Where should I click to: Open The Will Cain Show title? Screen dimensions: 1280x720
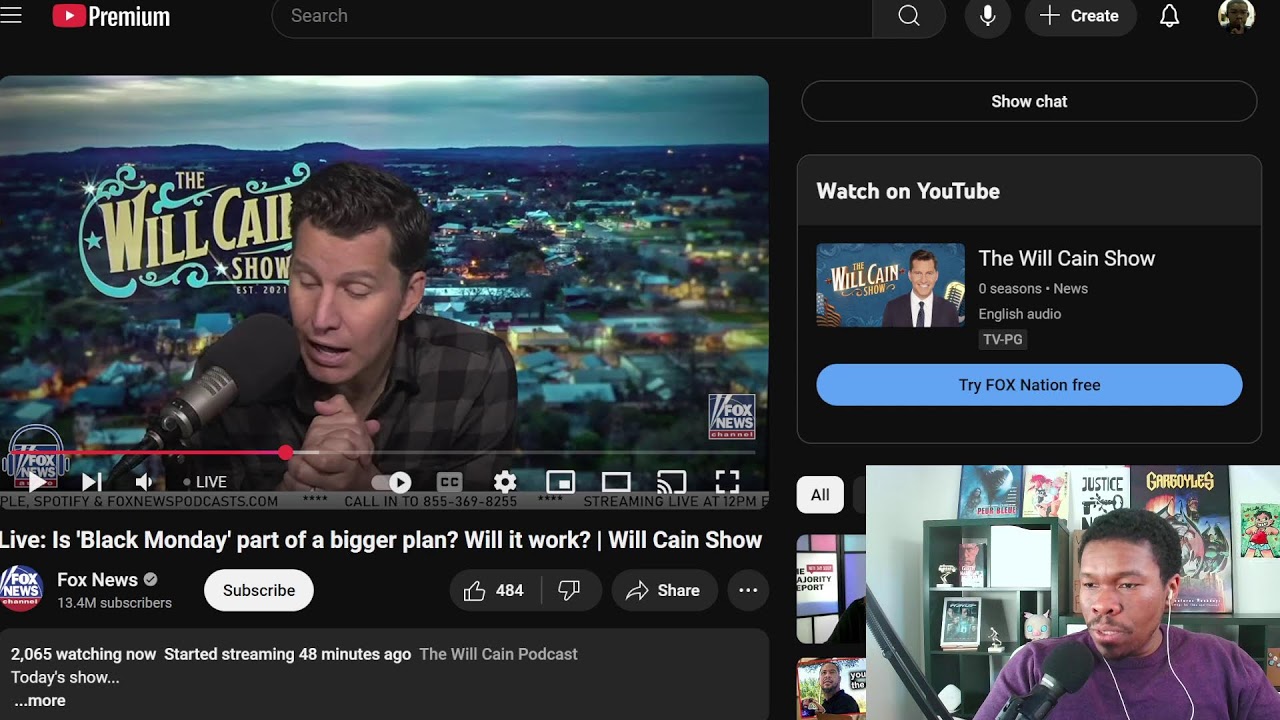point(1067,258)
